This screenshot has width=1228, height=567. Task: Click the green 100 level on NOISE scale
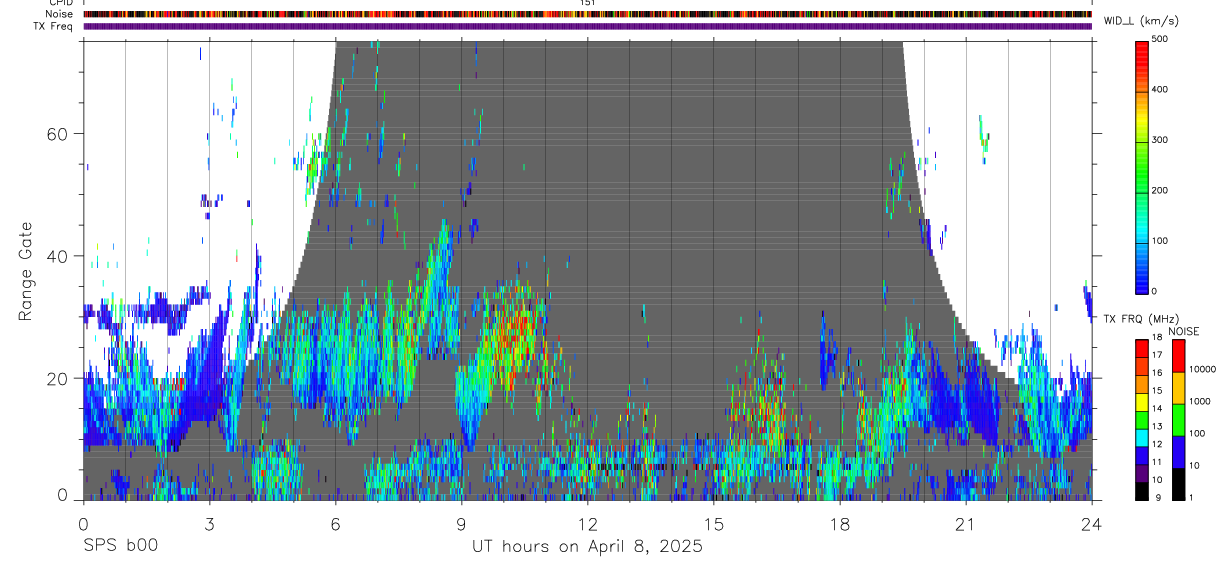tap(1178, 419)
